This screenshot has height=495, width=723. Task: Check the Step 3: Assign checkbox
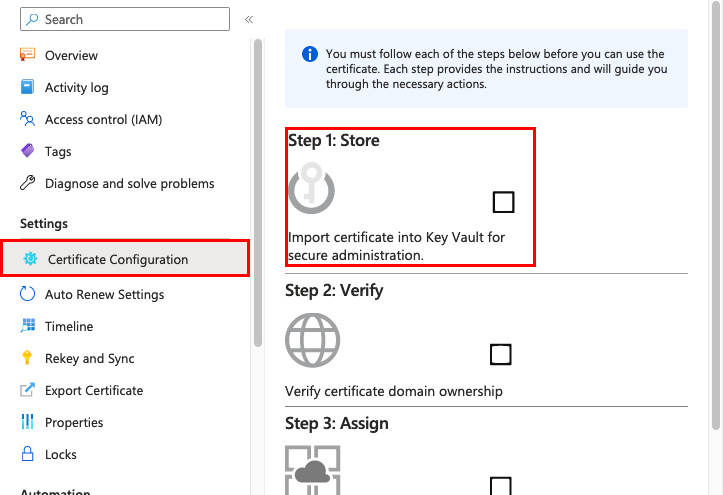pyautogui.click(x=501, y=487)
